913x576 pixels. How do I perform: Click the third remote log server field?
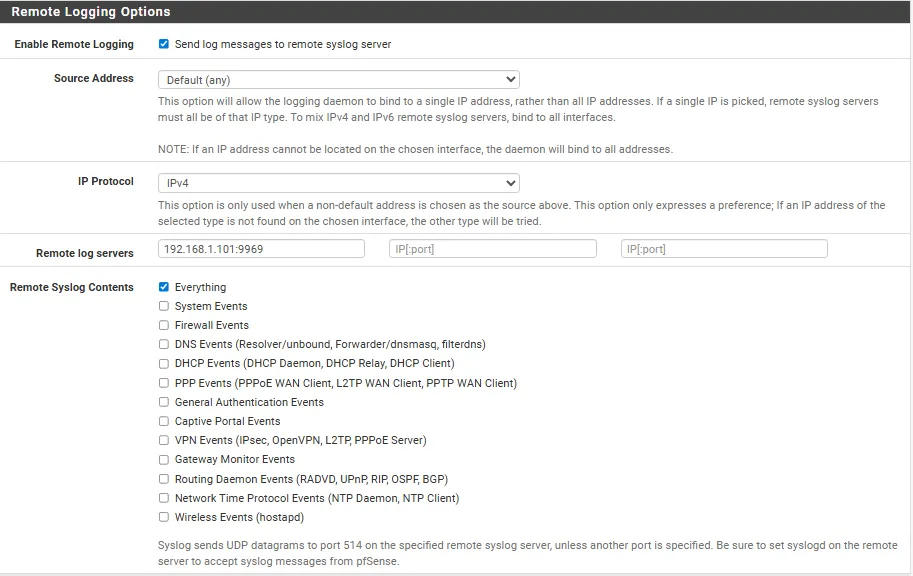click(724, 249)
